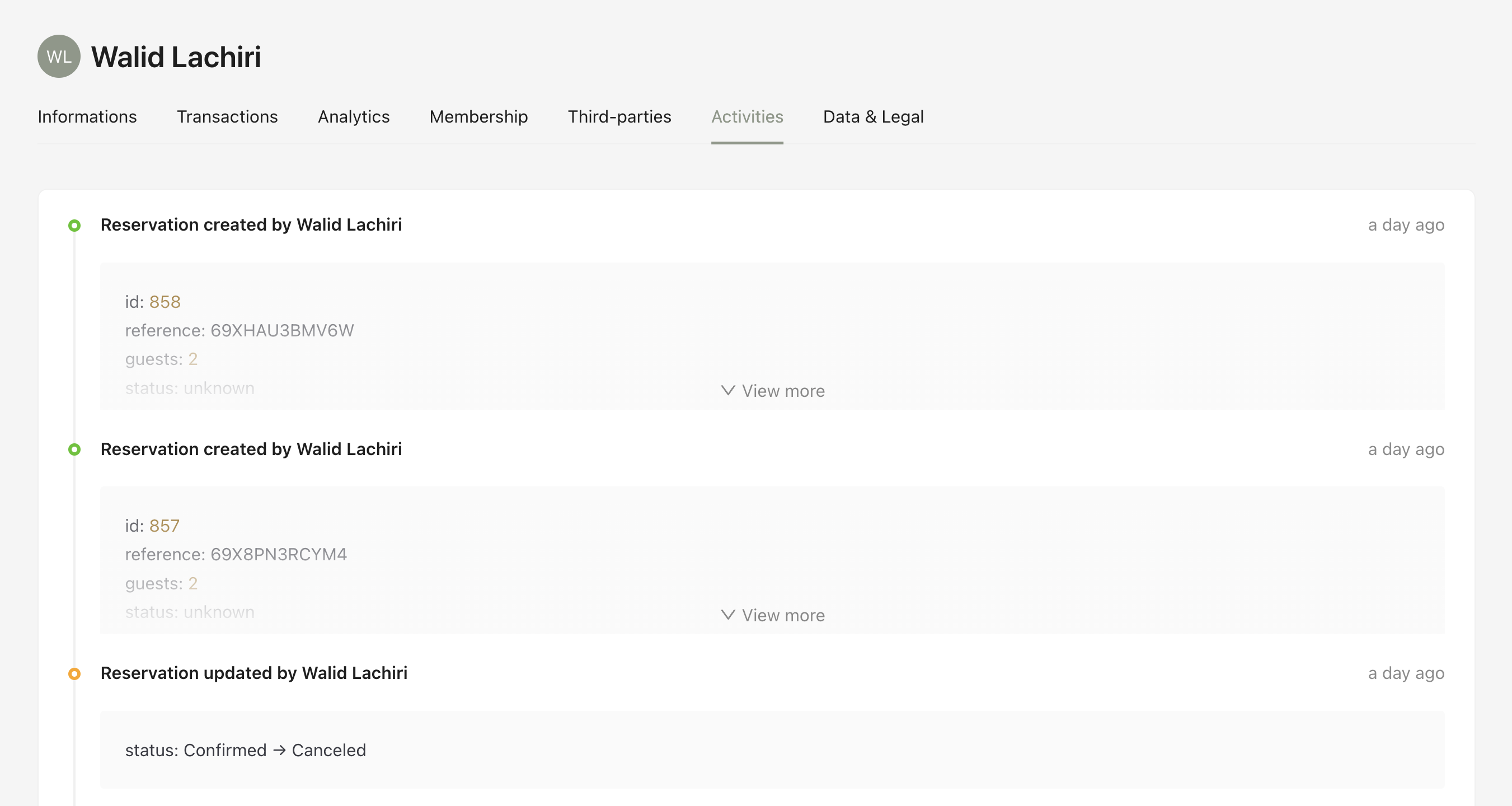
Task: Select the Activities tab
Action: click(746, 117)
